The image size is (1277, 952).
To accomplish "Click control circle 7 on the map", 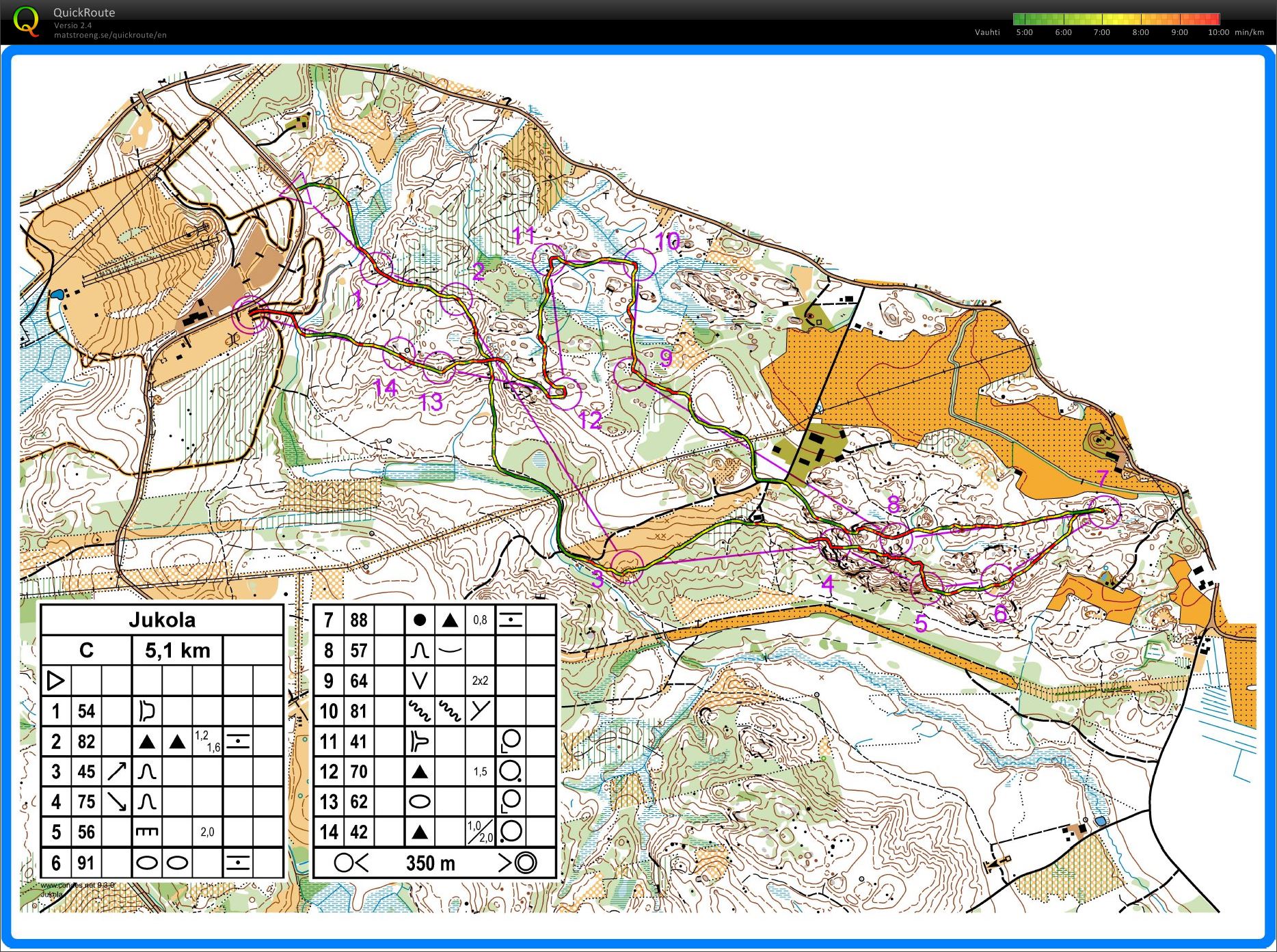I will (x=1103, y=511).
